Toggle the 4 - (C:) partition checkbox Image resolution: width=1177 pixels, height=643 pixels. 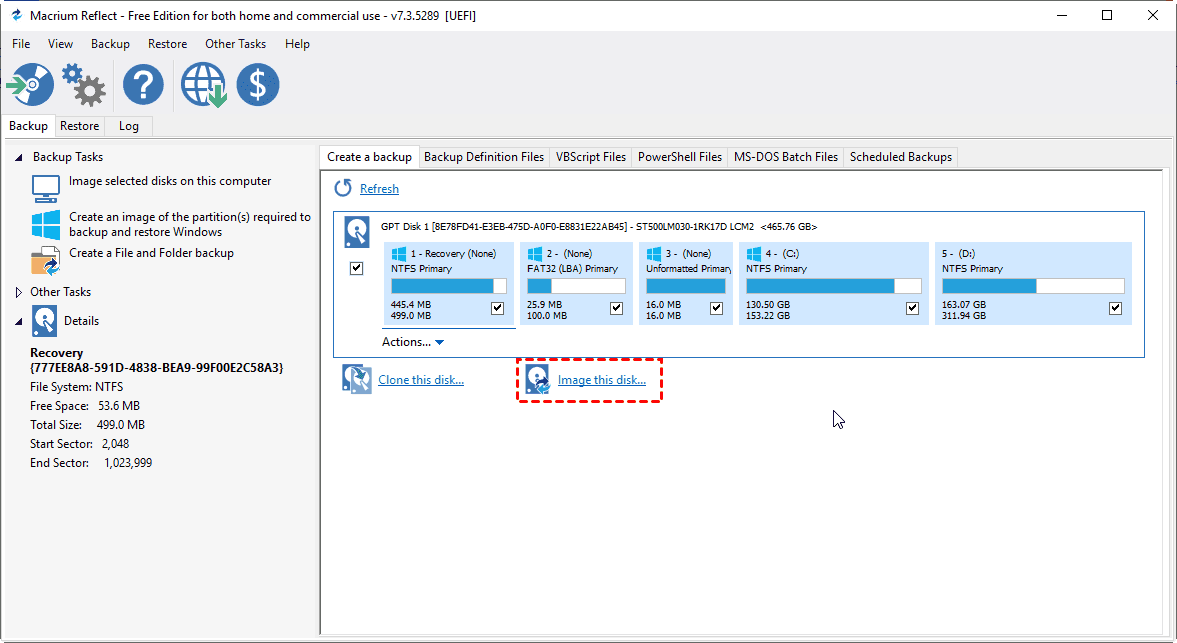(912, 308)
